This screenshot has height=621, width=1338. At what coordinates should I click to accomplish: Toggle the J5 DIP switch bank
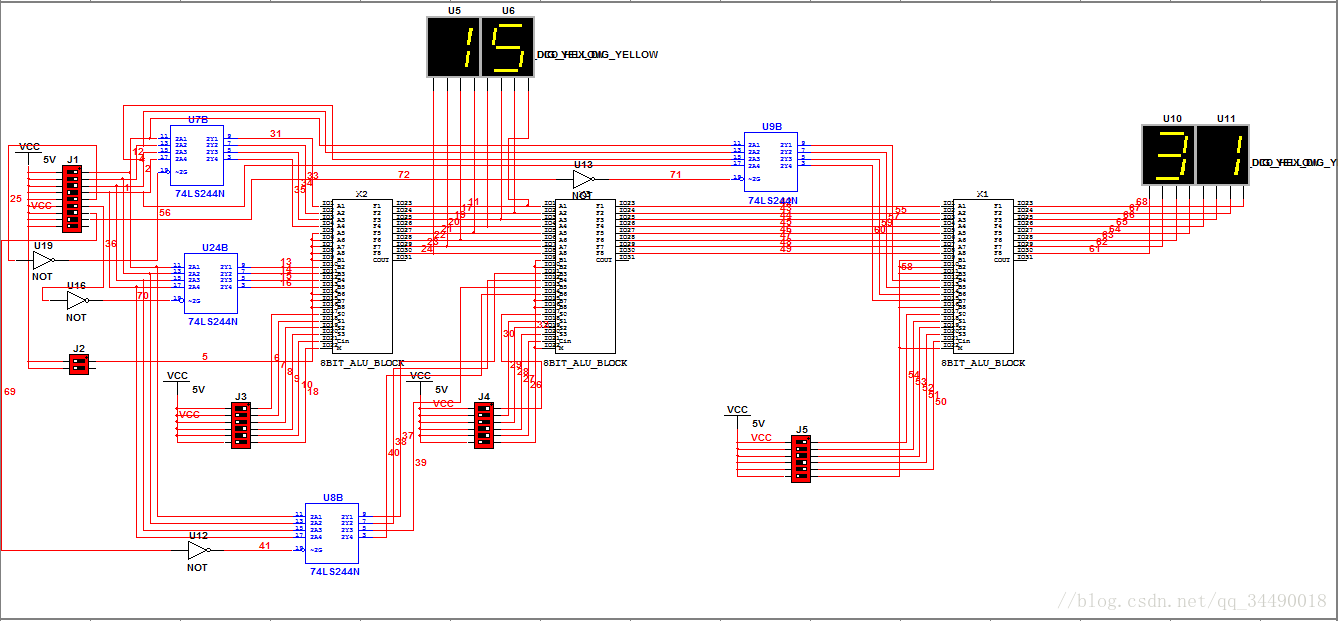coord(800,459)
